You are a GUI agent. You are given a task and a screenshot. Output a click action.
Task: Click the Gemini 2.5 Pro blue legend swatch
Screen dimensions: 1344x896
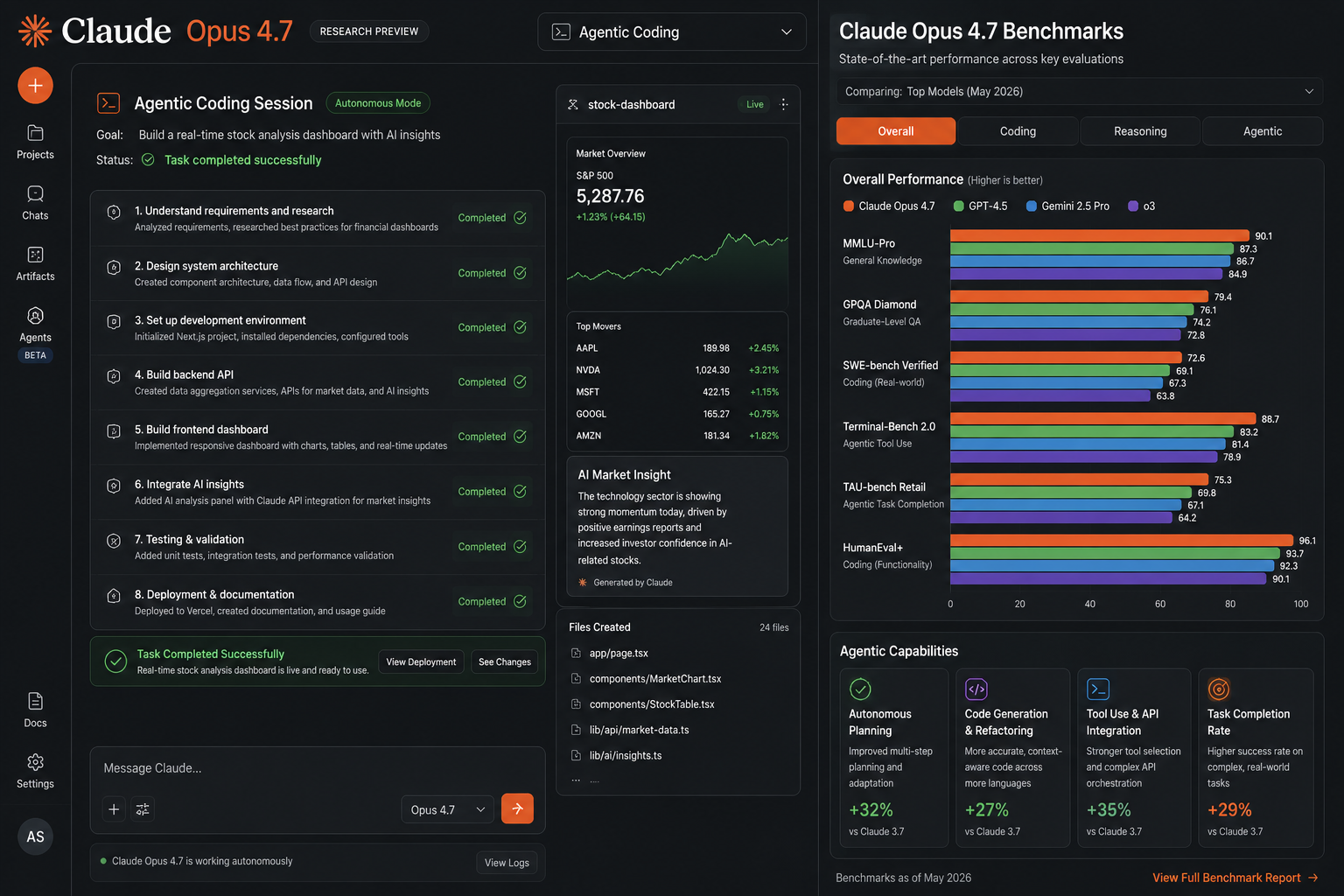coord(1032,206)
